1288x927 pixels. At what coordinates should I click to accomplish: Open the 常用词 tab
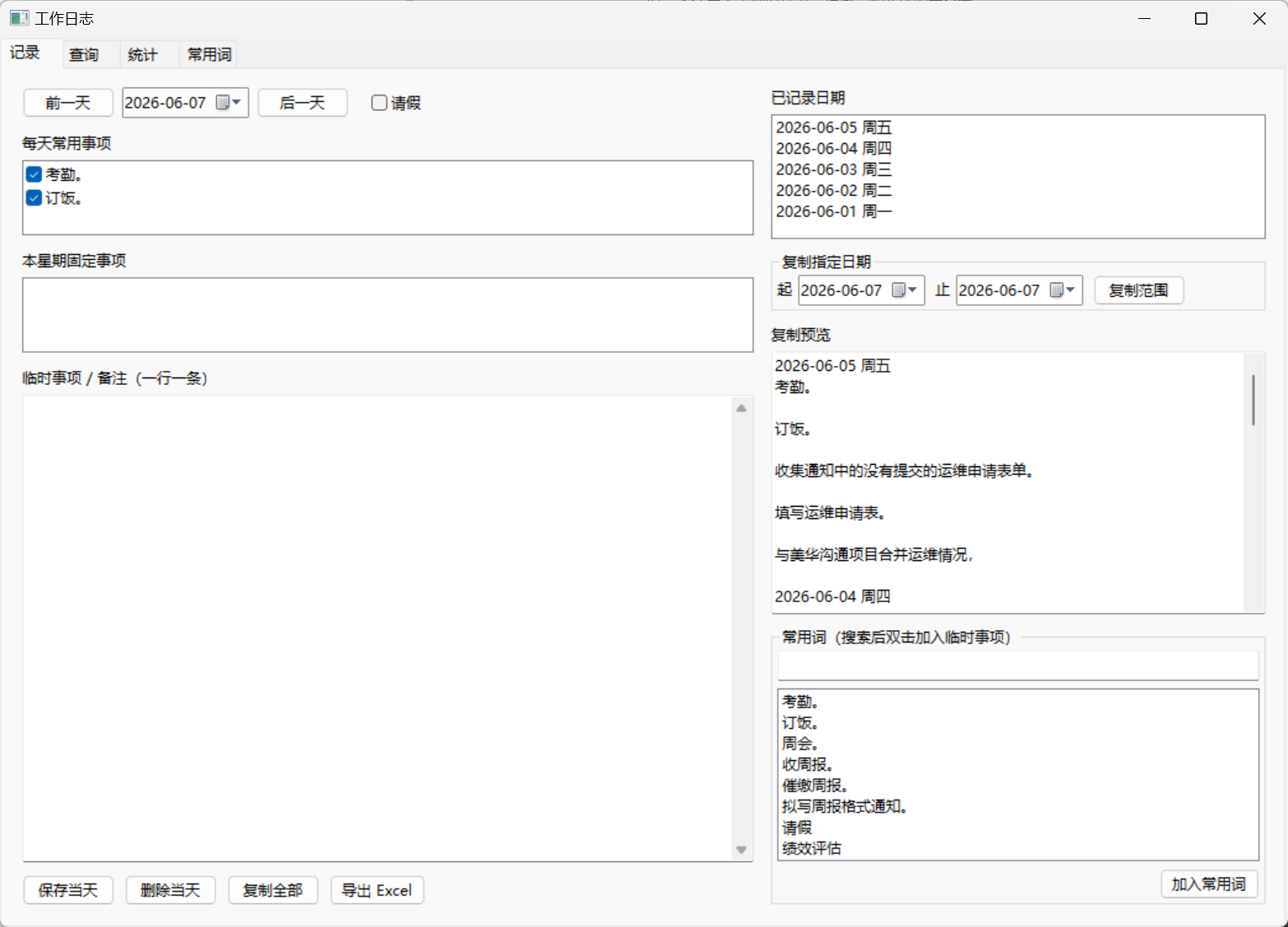[x=209, y=54]
